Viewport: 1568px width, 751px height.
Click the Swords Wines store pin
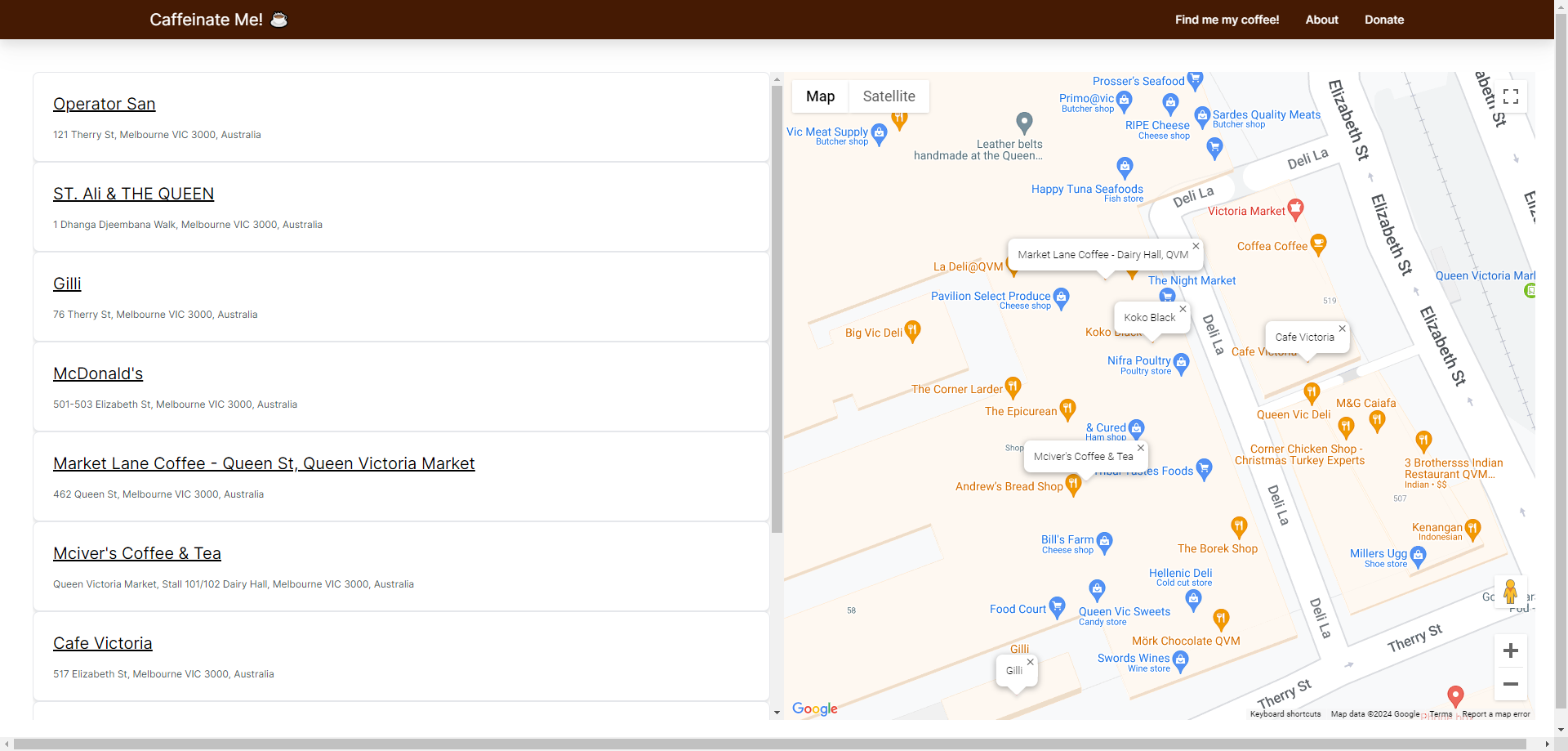(x=1180, y=661)
